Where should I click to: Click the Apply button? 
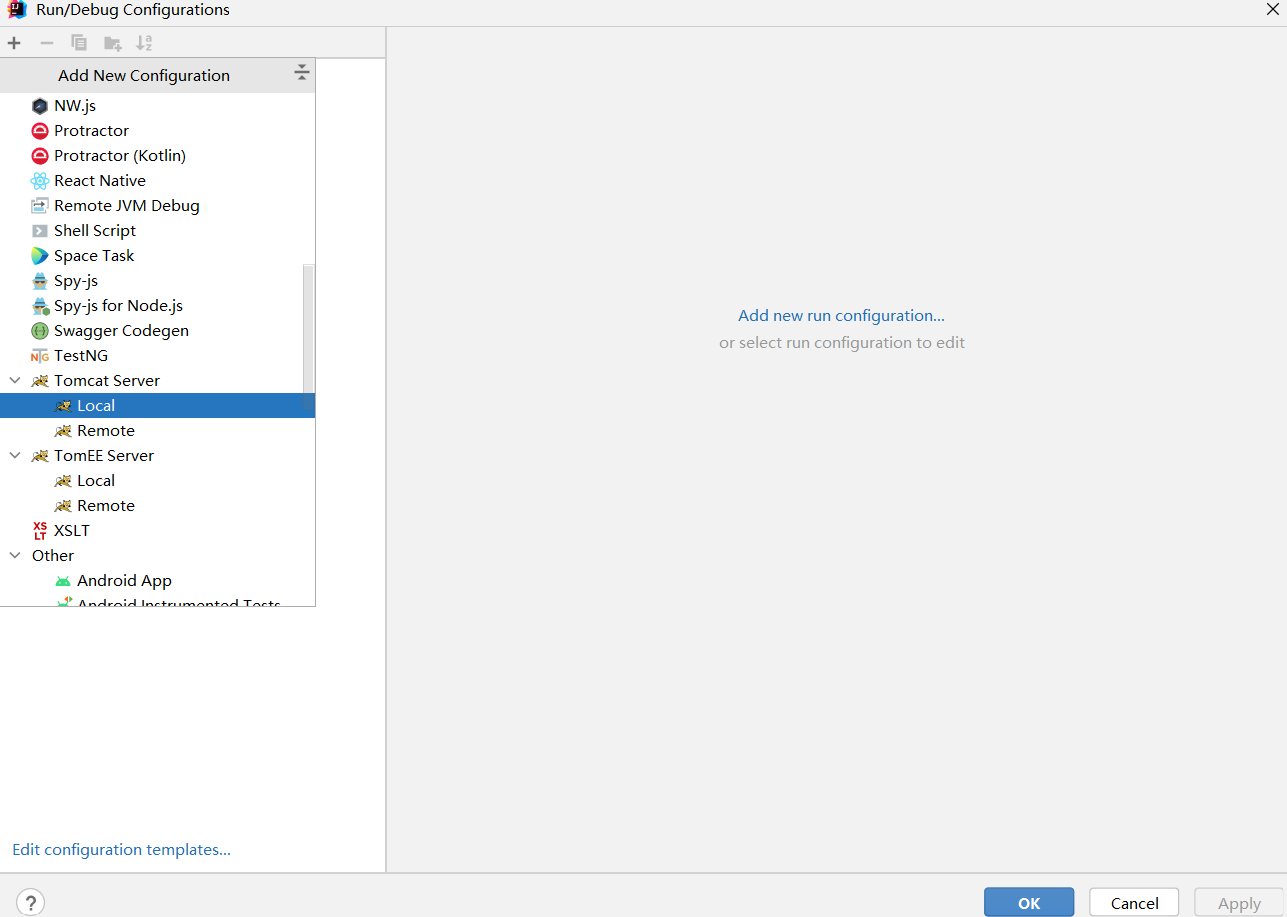[x=1239, y=902]
